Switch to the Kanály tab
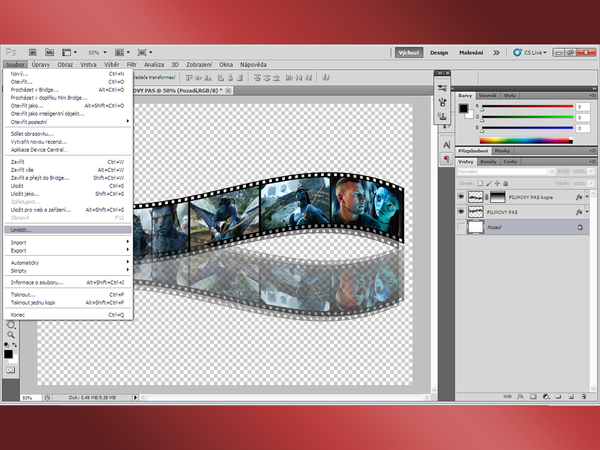The height and width of the screenshot is (450, 600). coord(490,161)
